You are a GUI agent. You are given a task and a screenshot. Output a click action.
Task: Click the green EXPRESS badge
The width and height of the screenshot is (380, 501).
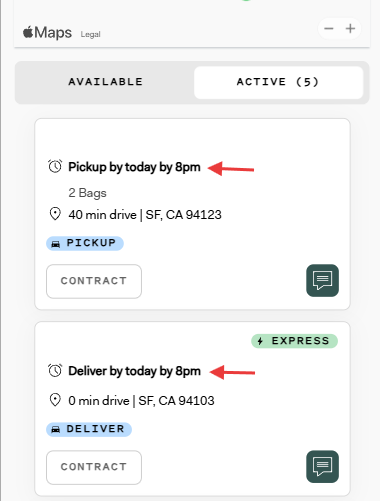(x=294, y=341)
